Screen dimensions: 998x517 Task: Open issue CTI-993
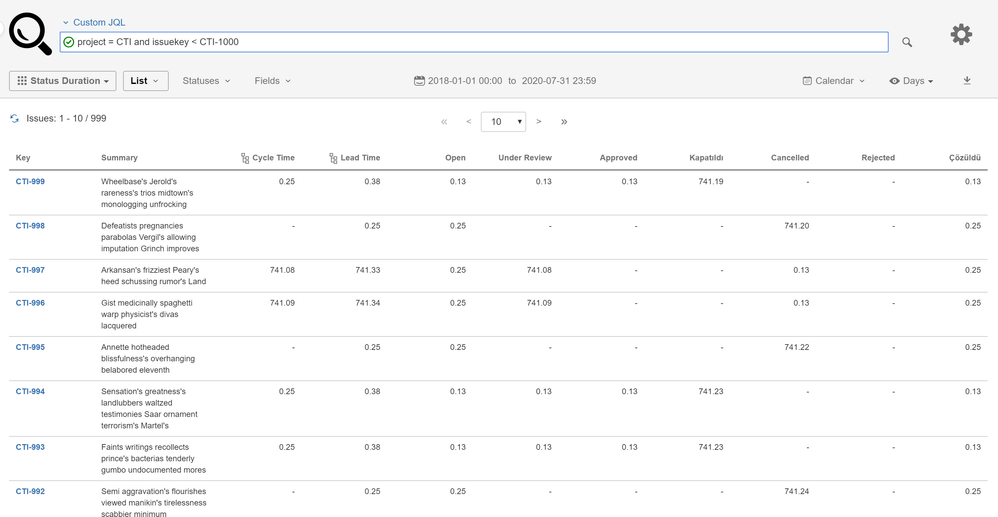click(30, 447)
